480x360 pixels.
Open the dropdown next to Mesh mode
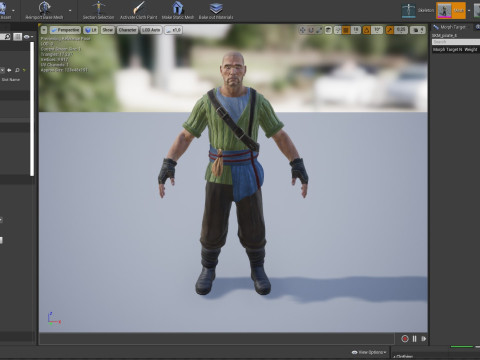(469, 11)
